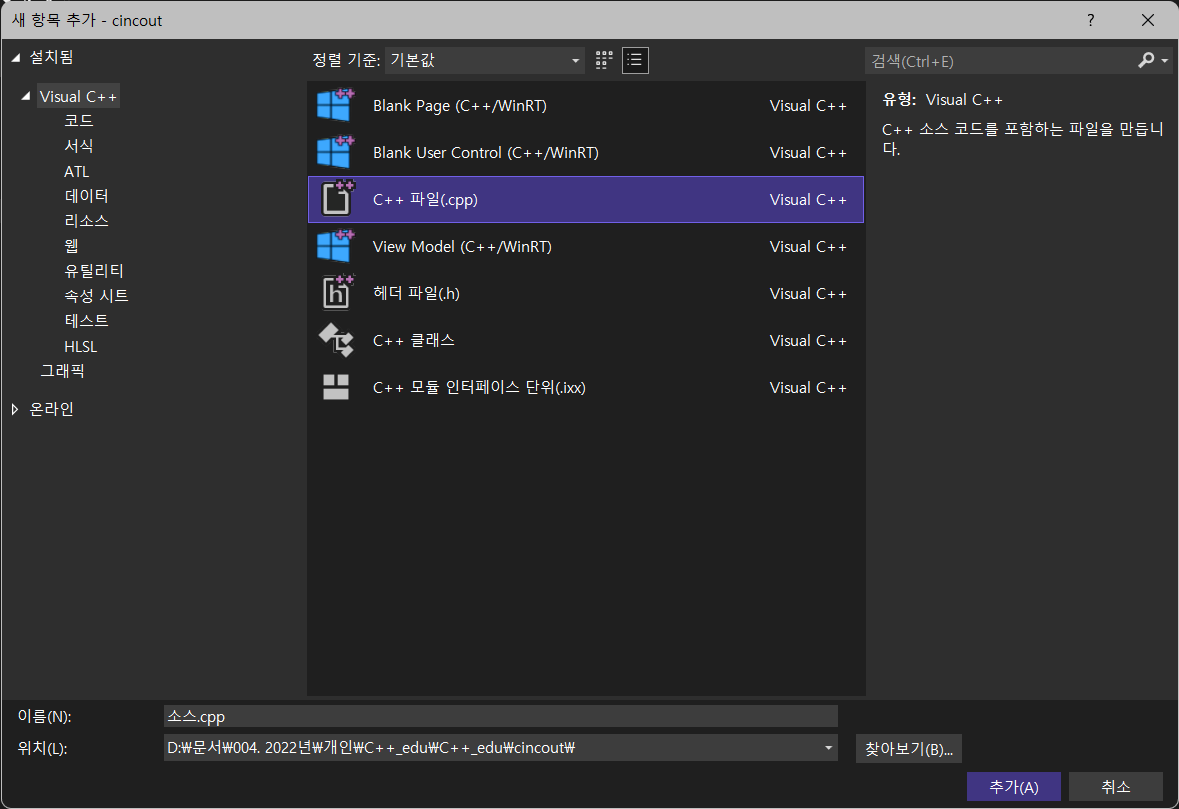Switch to small icons list view
Screen dimensions: 1179x809
[x=635, y=60]
